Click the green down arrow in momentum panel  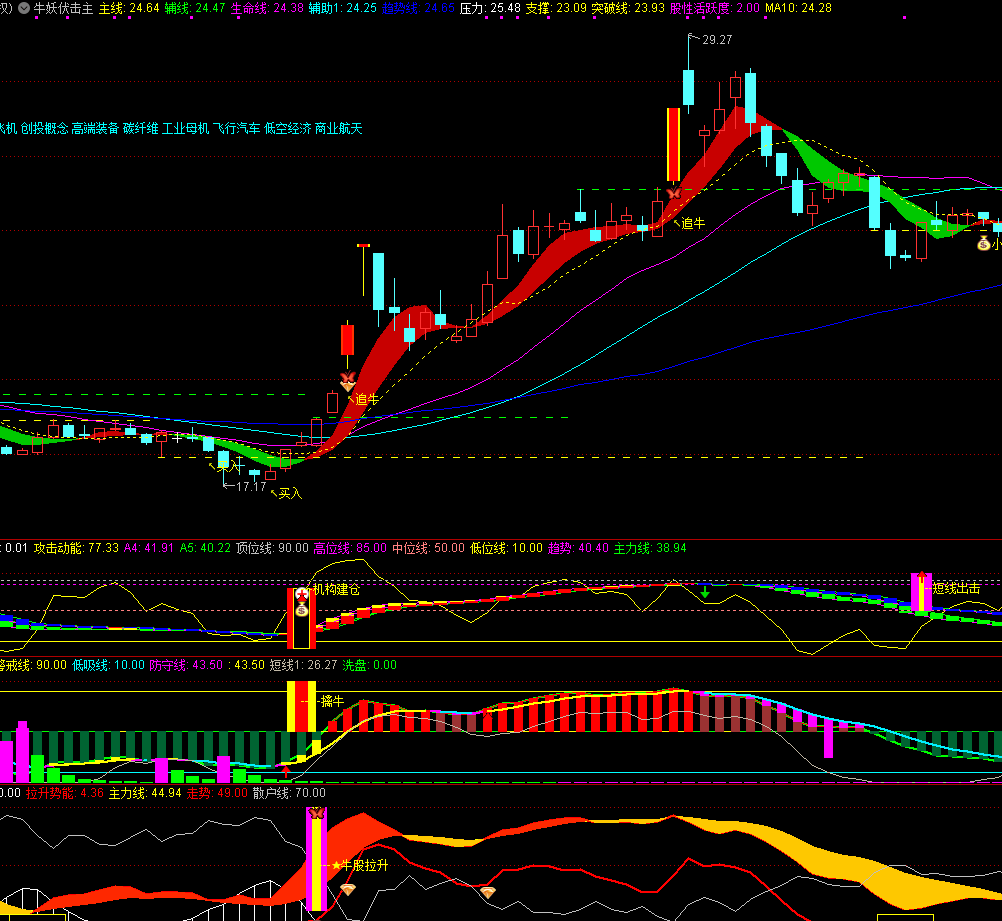click(705, 592)
